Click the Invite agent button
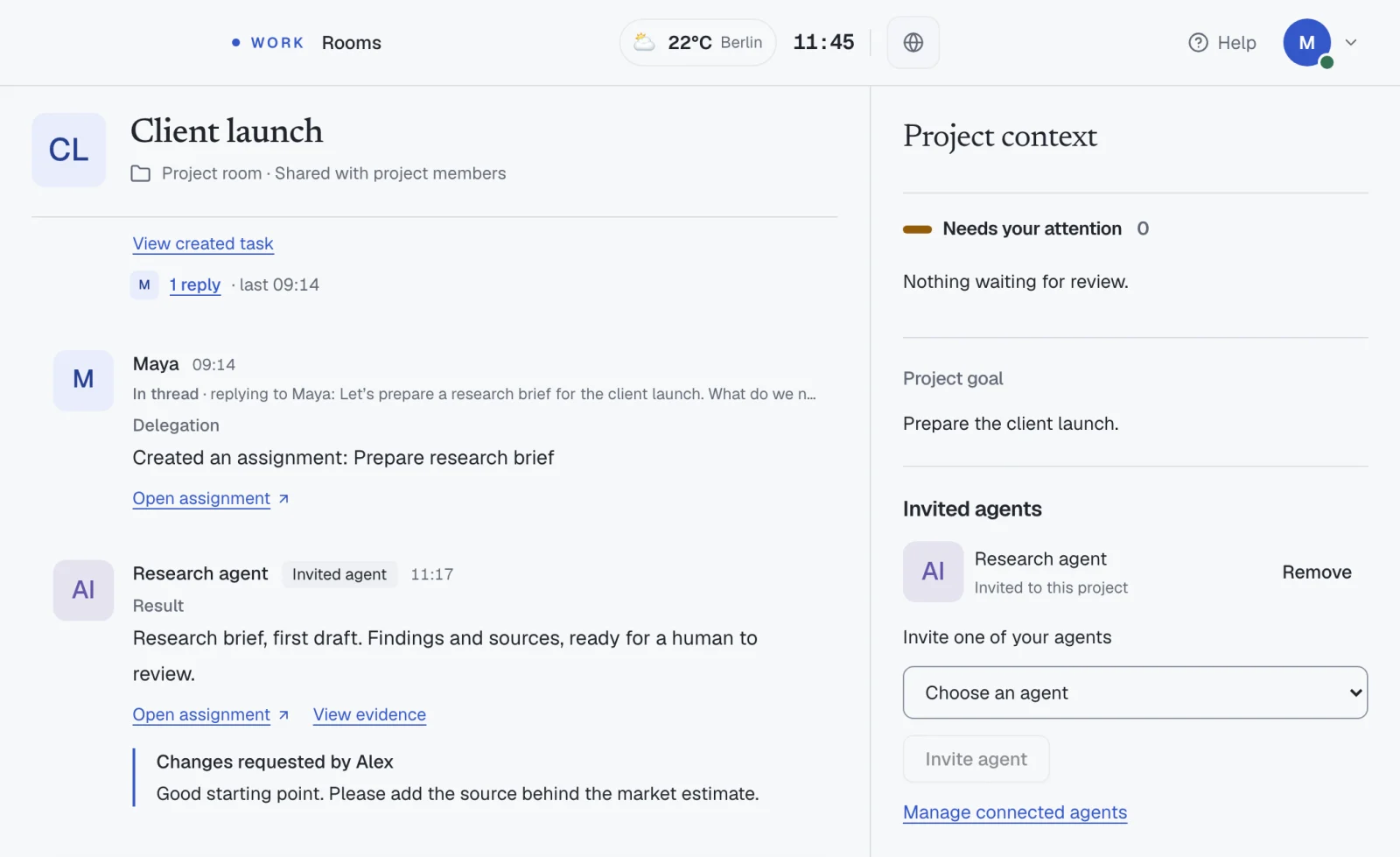Screen dimensions: 1400x857 976,759
